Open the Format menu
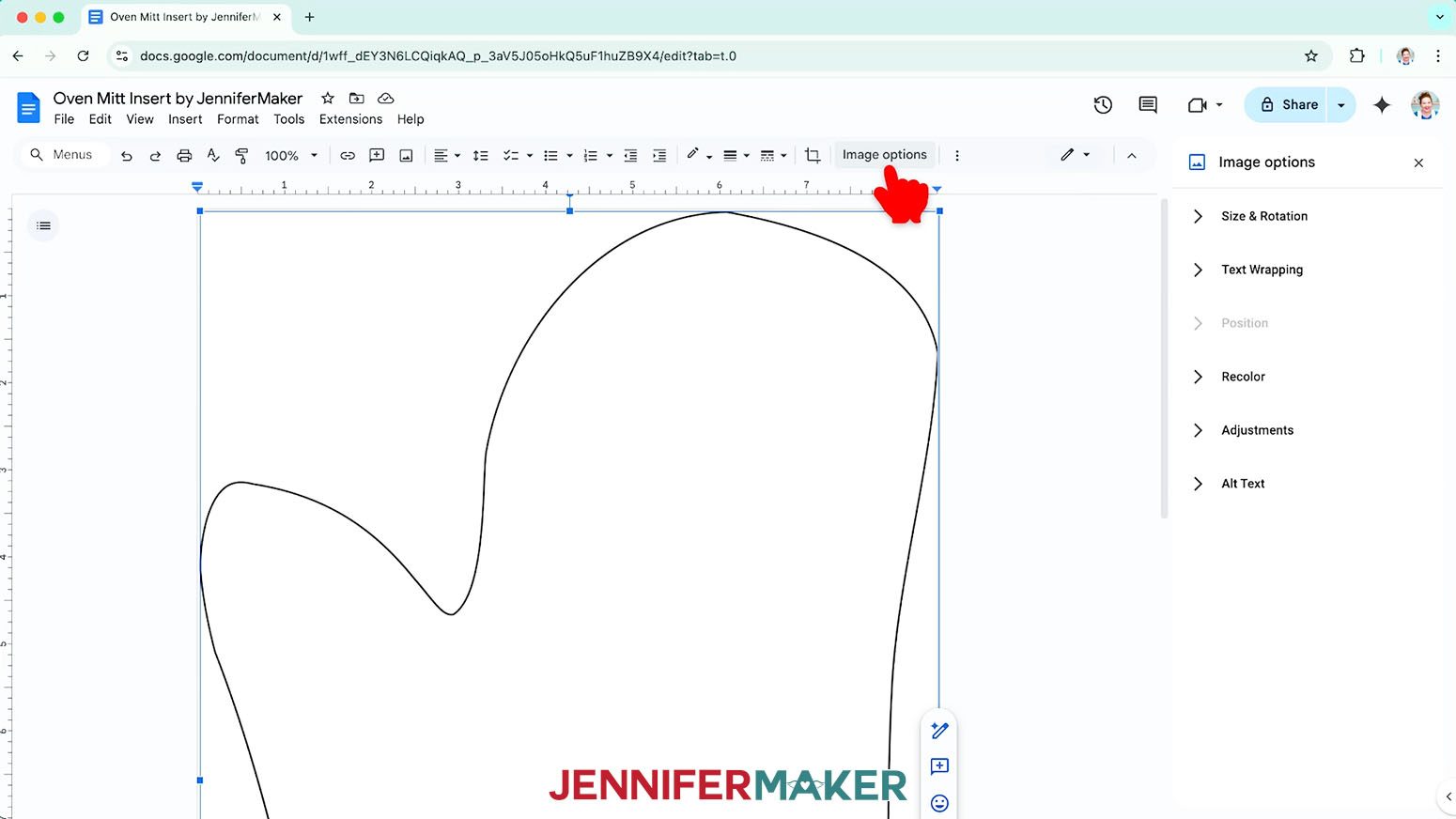Image resolution: width=1456 pixels, height=819 pixels. click(238, 119)
